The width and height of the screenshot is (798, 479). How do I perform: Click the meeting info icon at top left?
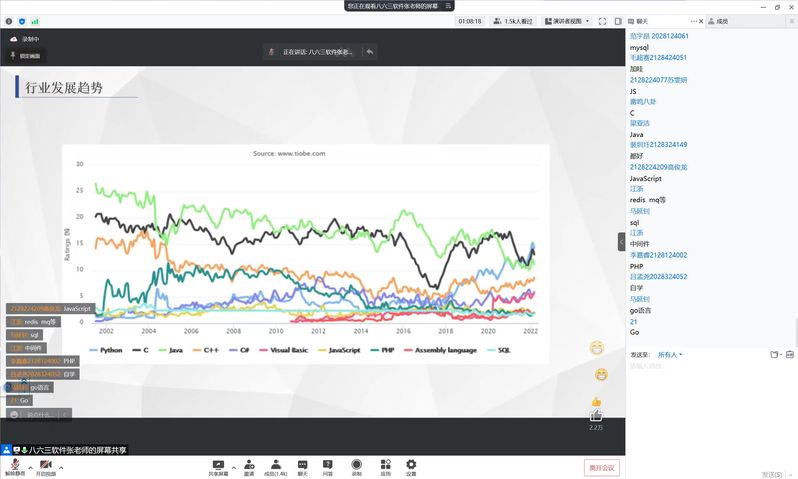pos(9,20)
